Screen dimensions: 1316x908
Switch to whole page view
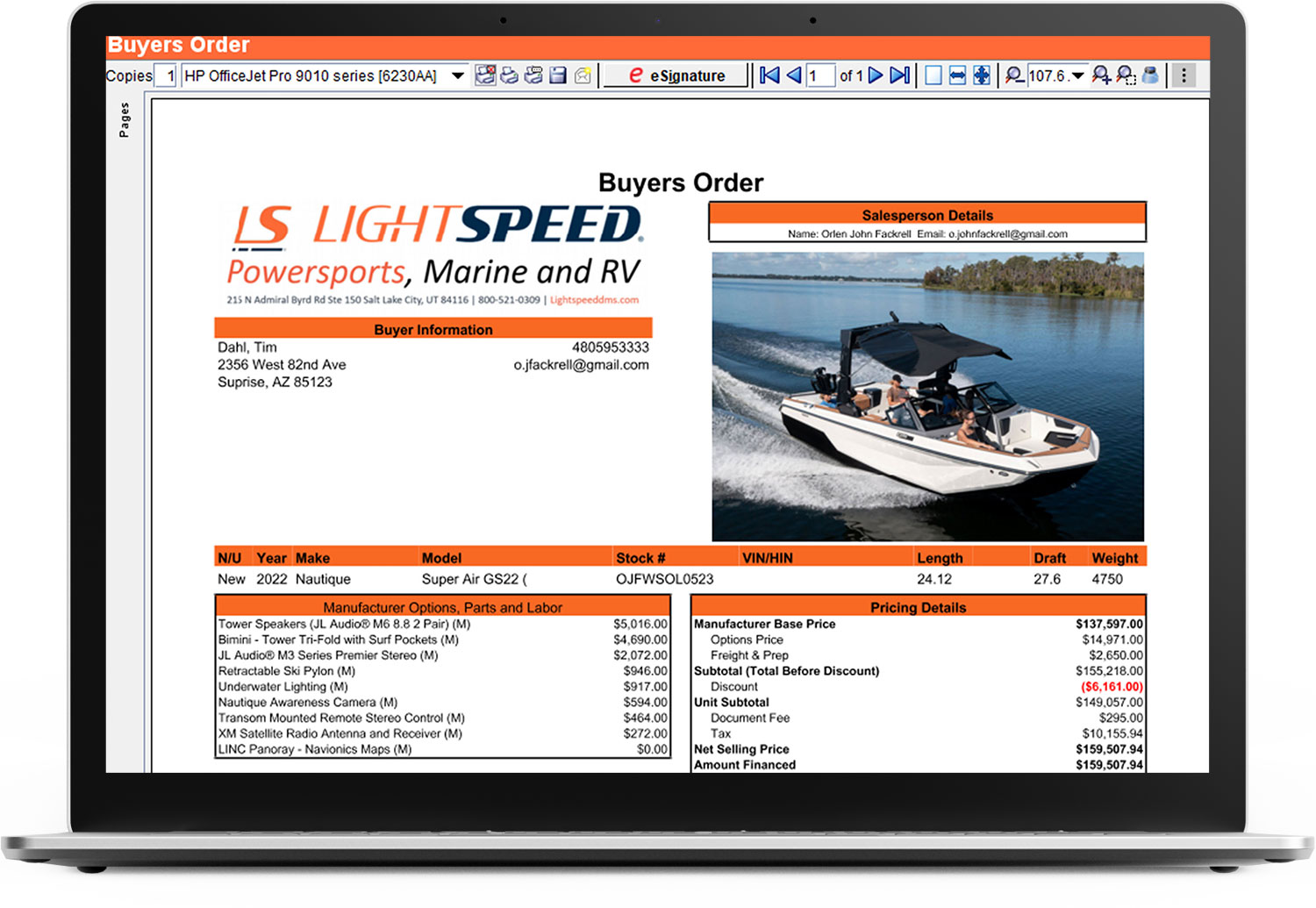click(933, 75)
